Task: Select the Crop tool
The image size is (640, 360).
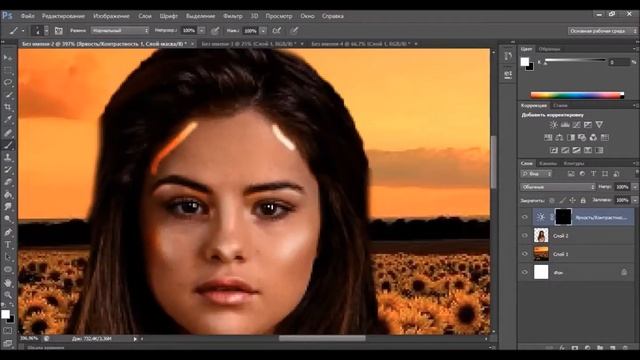Action: click(8, 107)
